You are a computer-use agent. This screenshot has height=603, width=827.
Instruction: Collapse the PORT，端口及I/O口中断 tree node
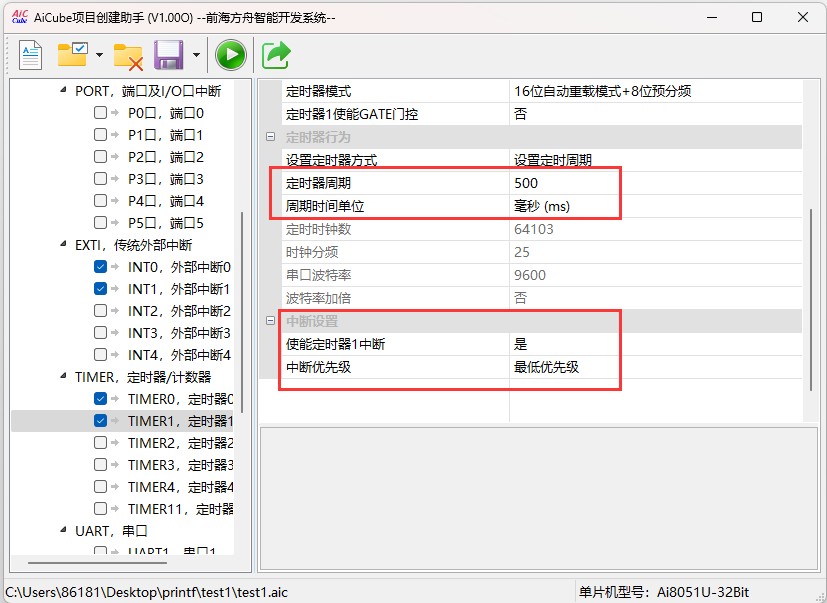pos(63,90)
